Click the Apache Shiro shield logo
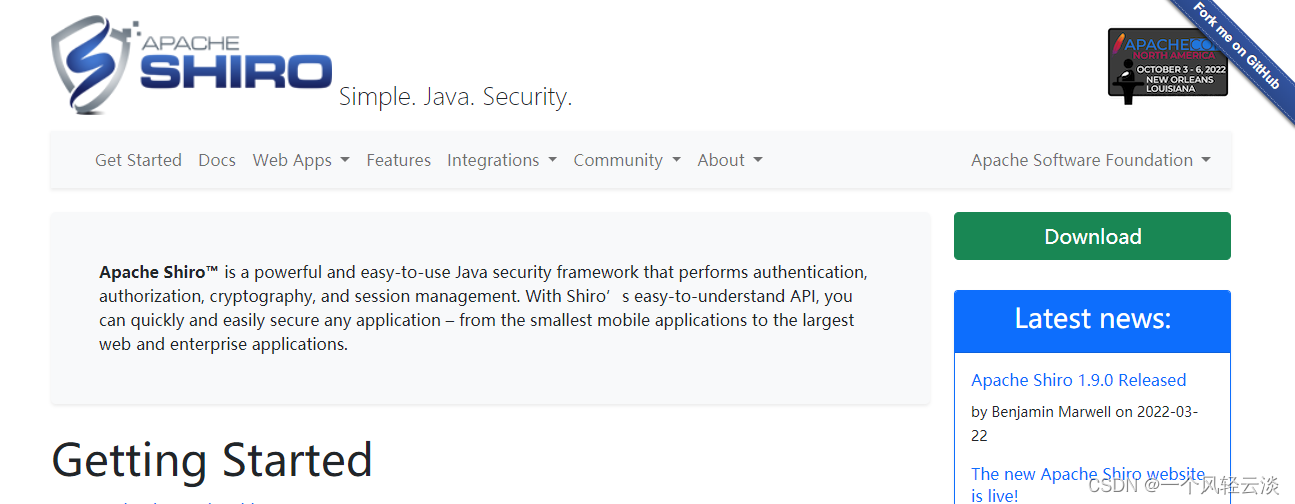The width and height of the screenshot is (1295, 504). coord(86,64)
